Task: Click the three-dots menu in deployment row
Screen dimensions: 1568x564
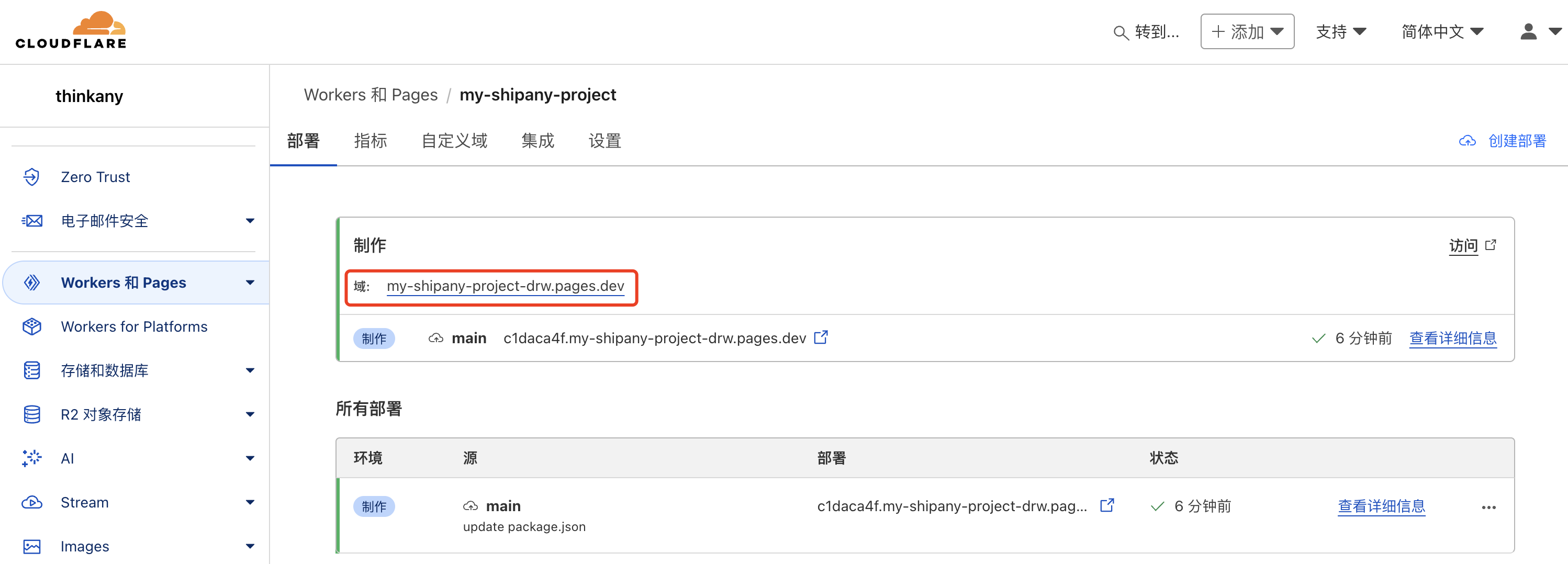Action: tap(1489, 507)
